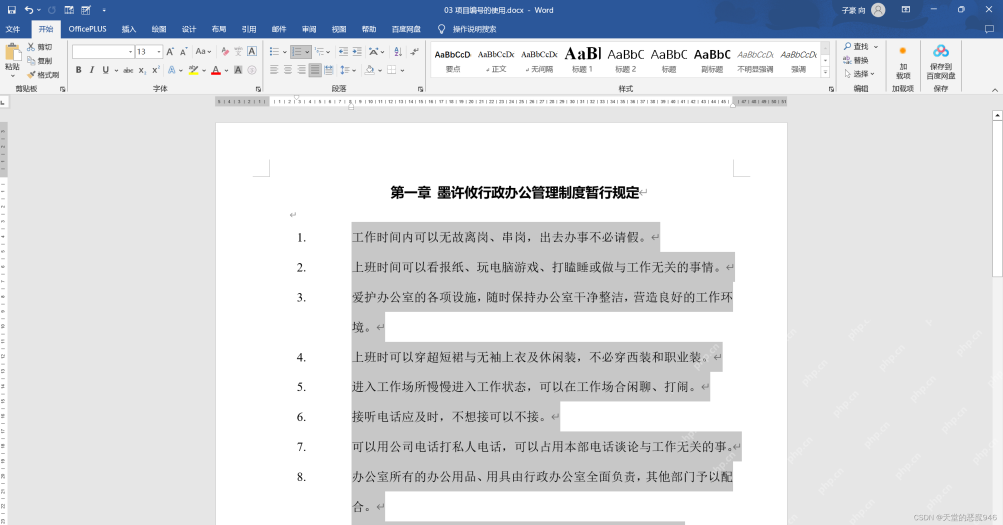Click the Copy (复制) icon
This screenshot has width=1003, height=525.
pyautogui.click(x=31, y=61)
